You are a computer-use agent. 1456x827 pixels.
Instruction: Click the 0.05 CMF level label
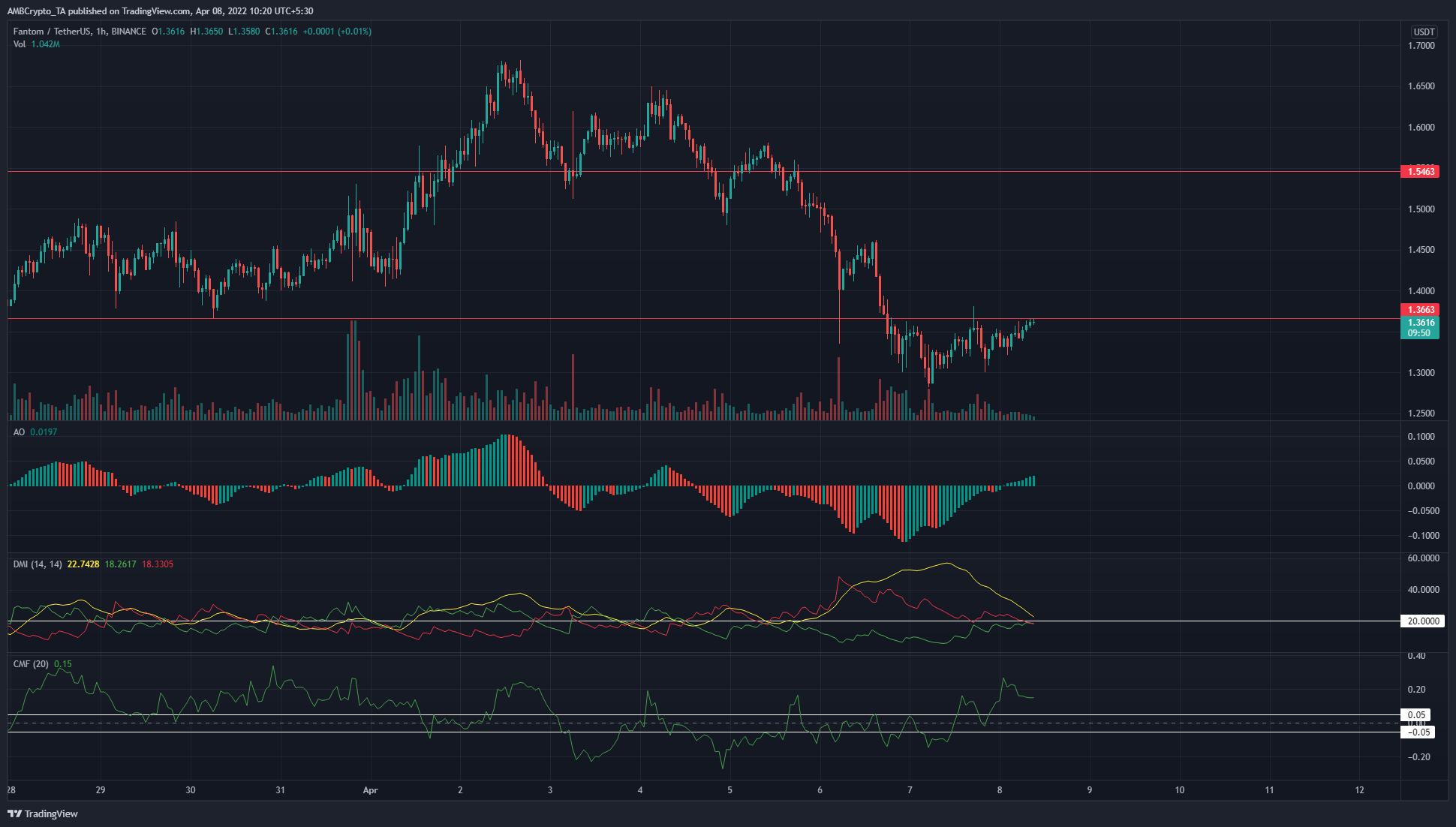1415,715
